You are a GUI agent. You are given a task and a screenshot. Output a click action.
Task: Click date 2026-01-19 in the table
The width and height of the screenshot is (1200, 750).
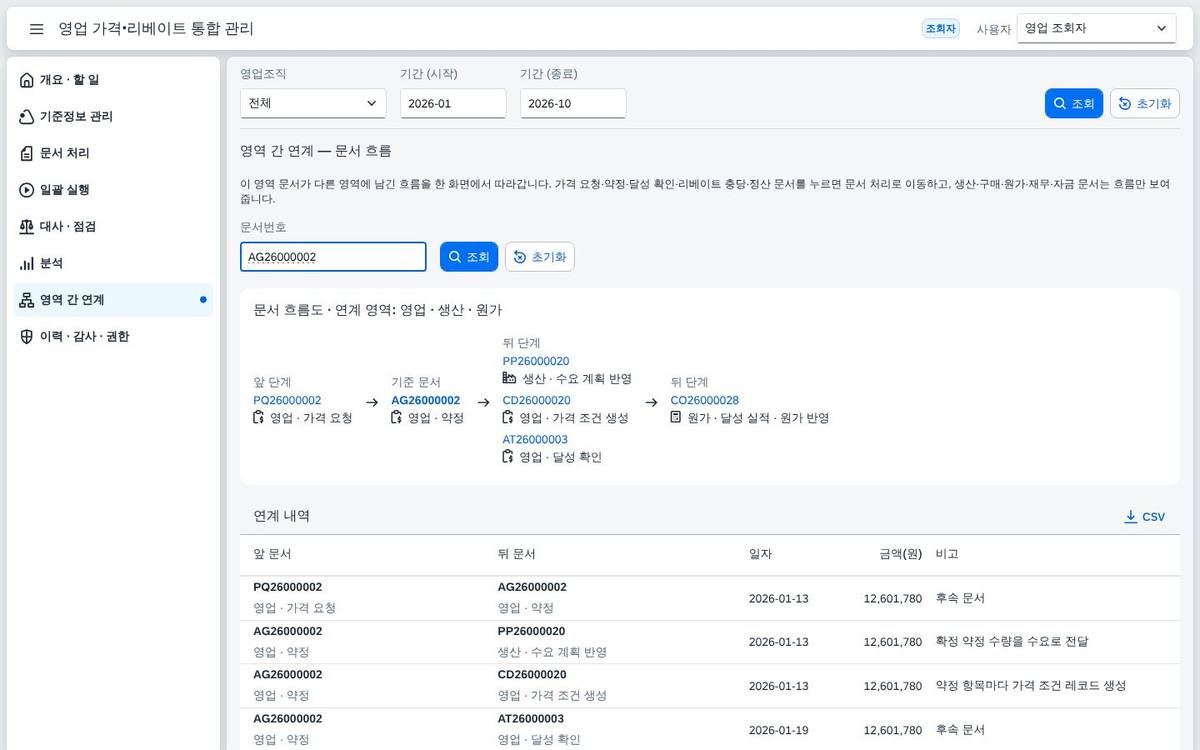[x=779, y=730]
